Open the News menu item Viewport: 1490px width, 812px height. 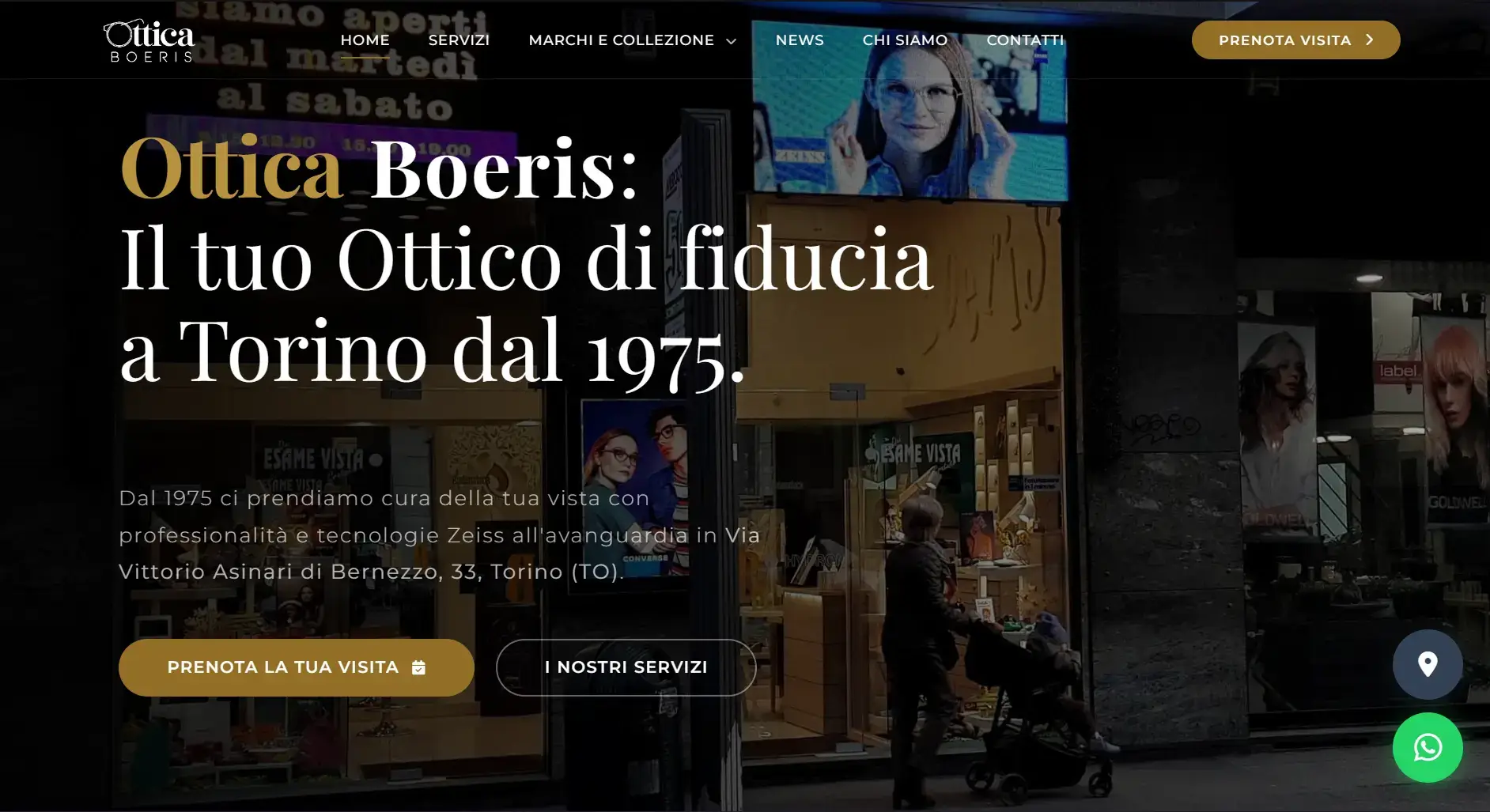(800, 40)
